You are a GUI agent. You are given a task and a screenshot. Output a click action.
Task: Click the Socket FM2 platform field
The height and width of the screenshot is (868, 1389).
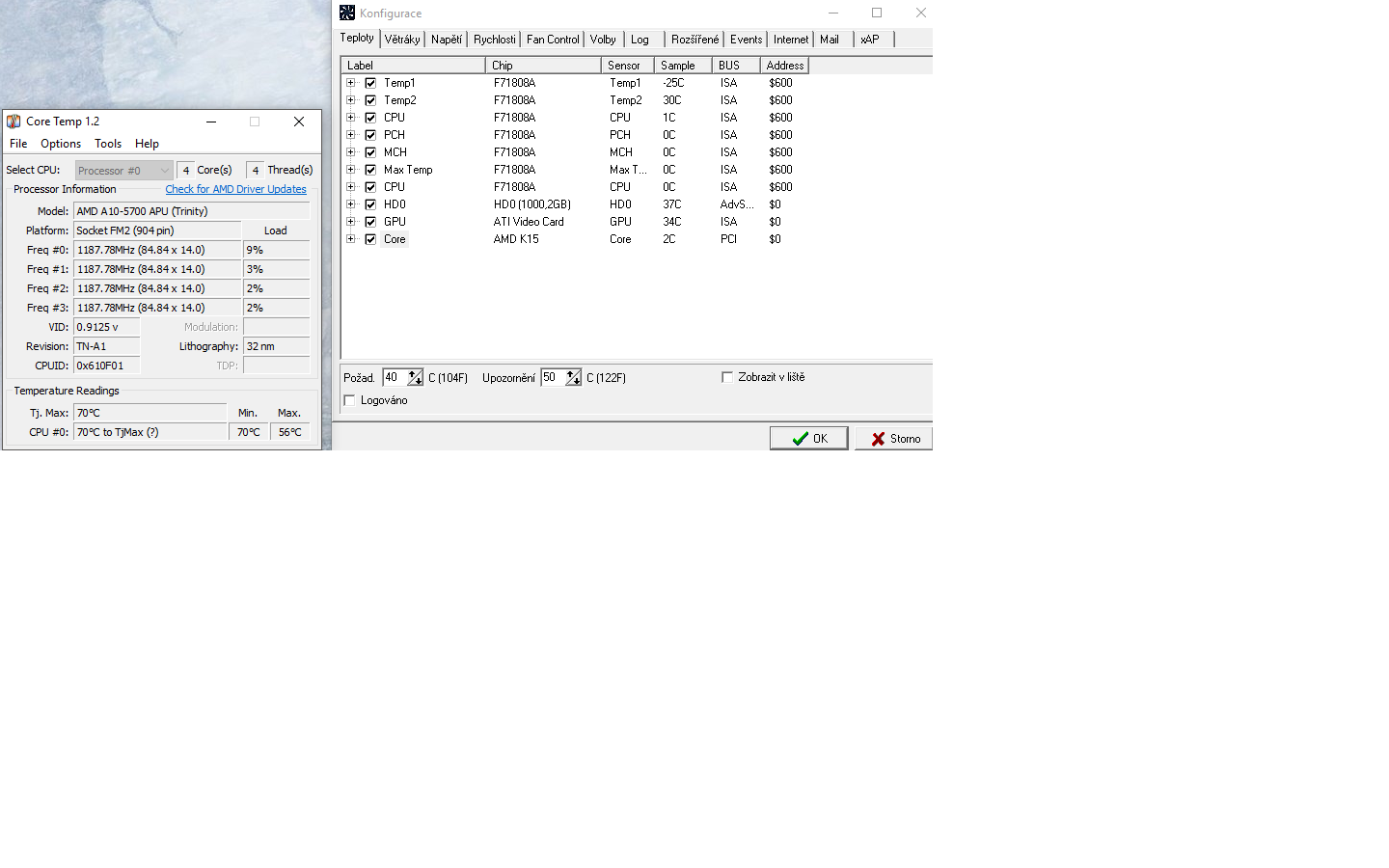[x=157, y=231]
